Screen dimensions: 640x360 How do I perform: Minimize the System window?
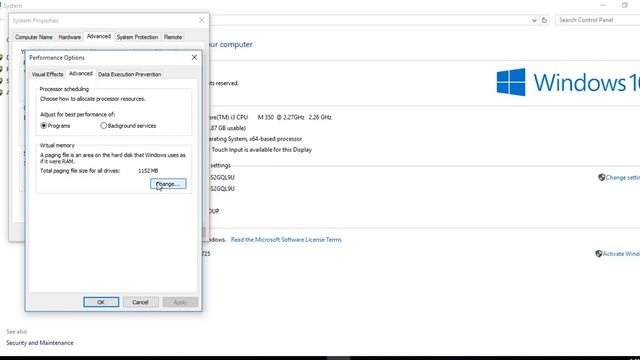[603, 5]
